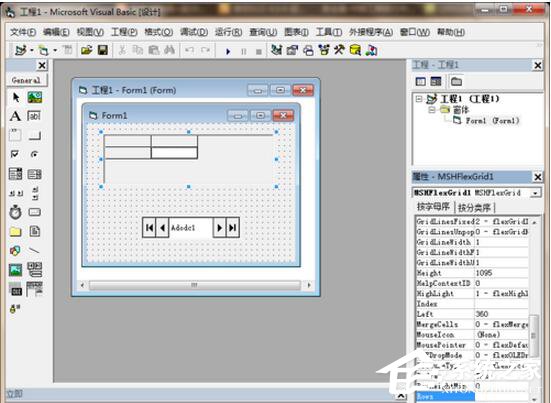The height and width of the screenshot is (403, 551).
Task: Click the Save Project toolbar icon
Action: click(103, 51)
